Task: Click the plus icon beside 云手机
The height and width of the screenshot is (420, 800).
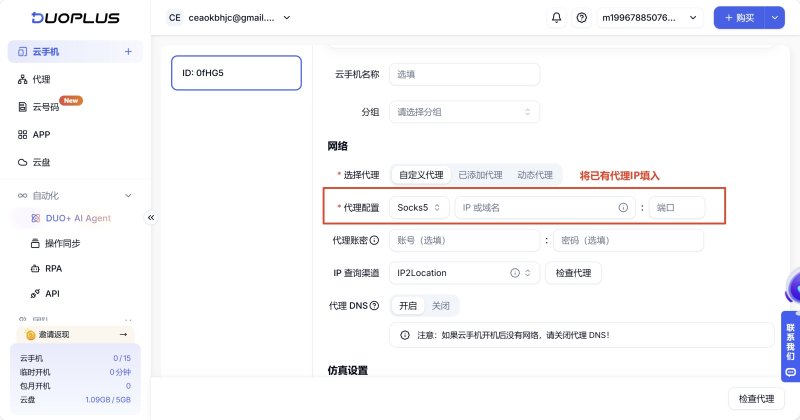Action: click(128, 52)
